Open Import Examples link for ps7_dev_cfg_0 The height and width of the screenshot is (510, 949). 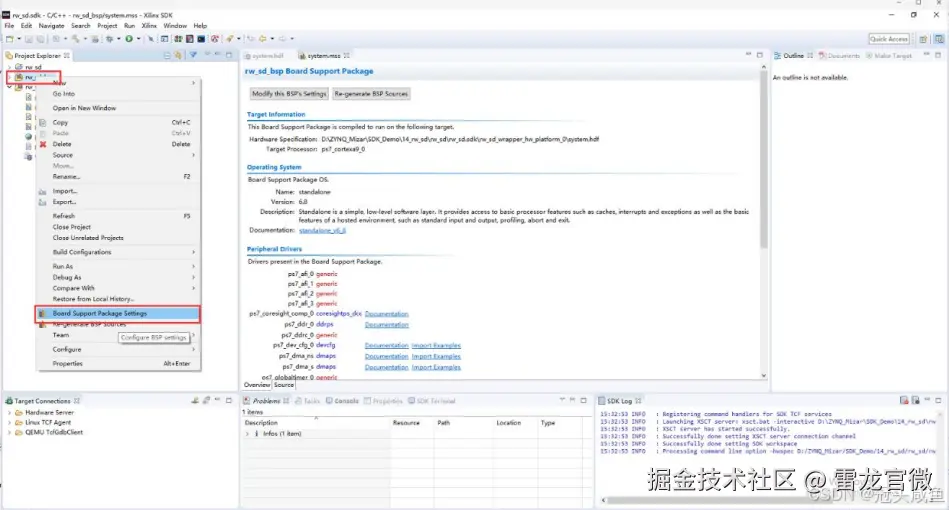coord(436,345)
